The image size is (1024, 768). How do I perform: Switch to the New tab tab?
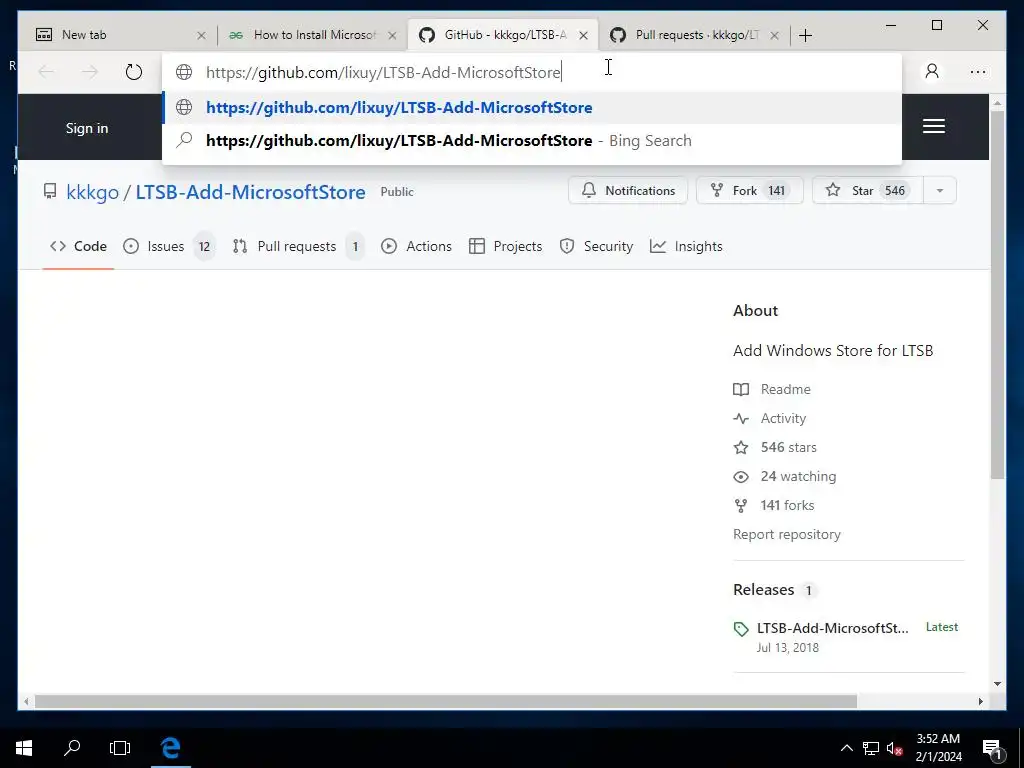(118, 35)
